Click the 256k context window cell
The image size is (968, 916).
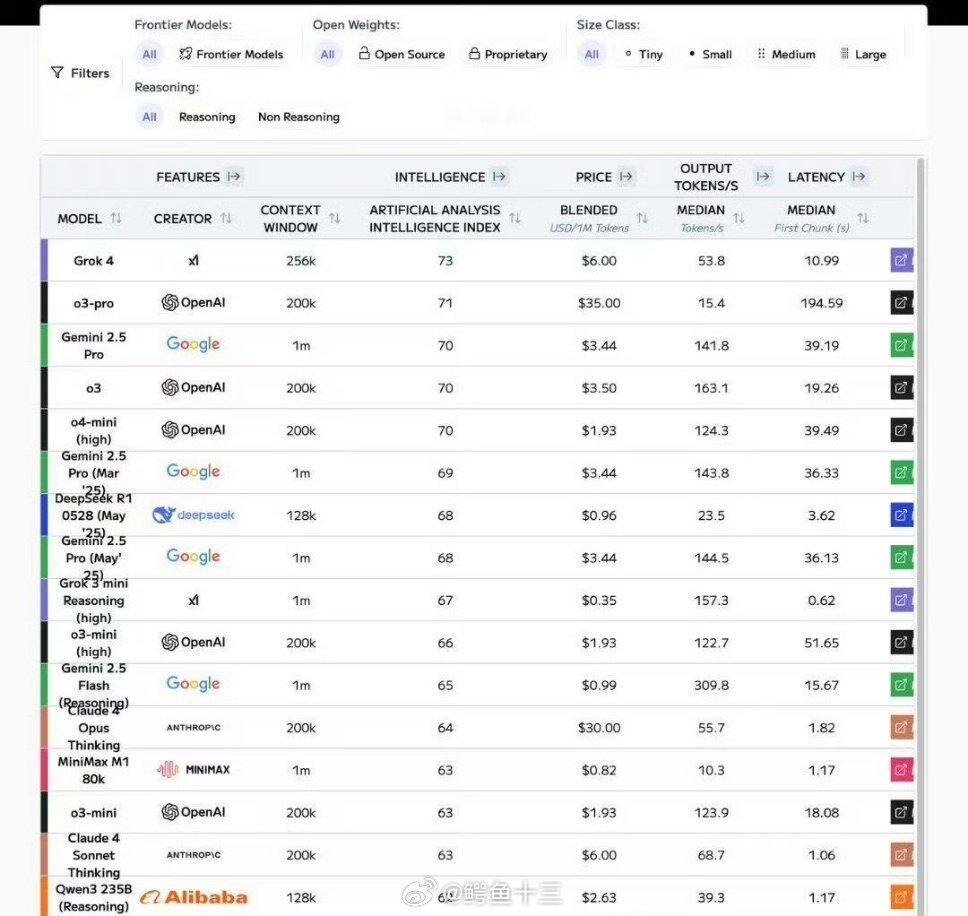(301, 260)
